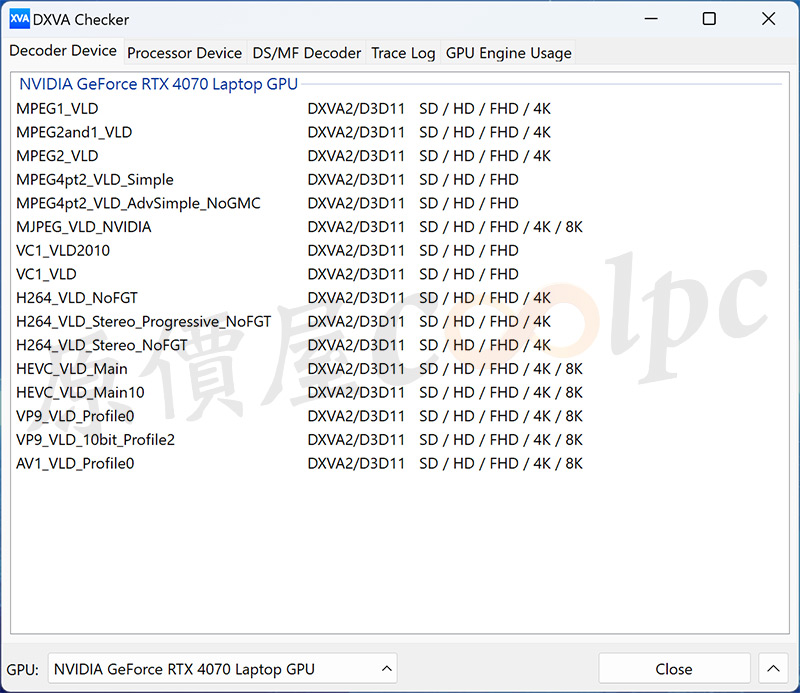Viewport: 800px width, 693px height.
Task: Maximize the DXVA Checker window
Action: [x=709, y=19]
